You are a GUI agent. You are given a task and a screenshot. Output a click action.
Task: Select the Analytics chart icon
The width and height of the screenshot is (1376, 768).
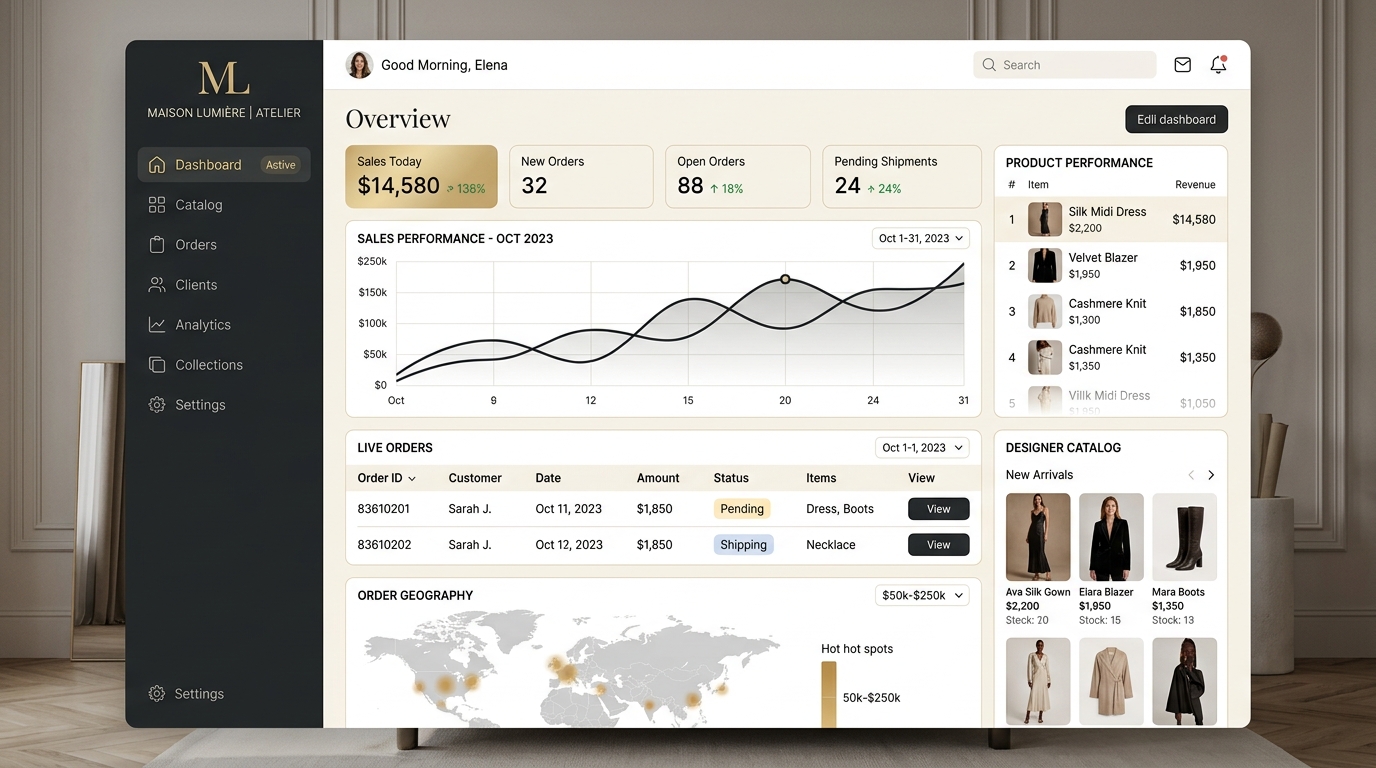(157, 325)
